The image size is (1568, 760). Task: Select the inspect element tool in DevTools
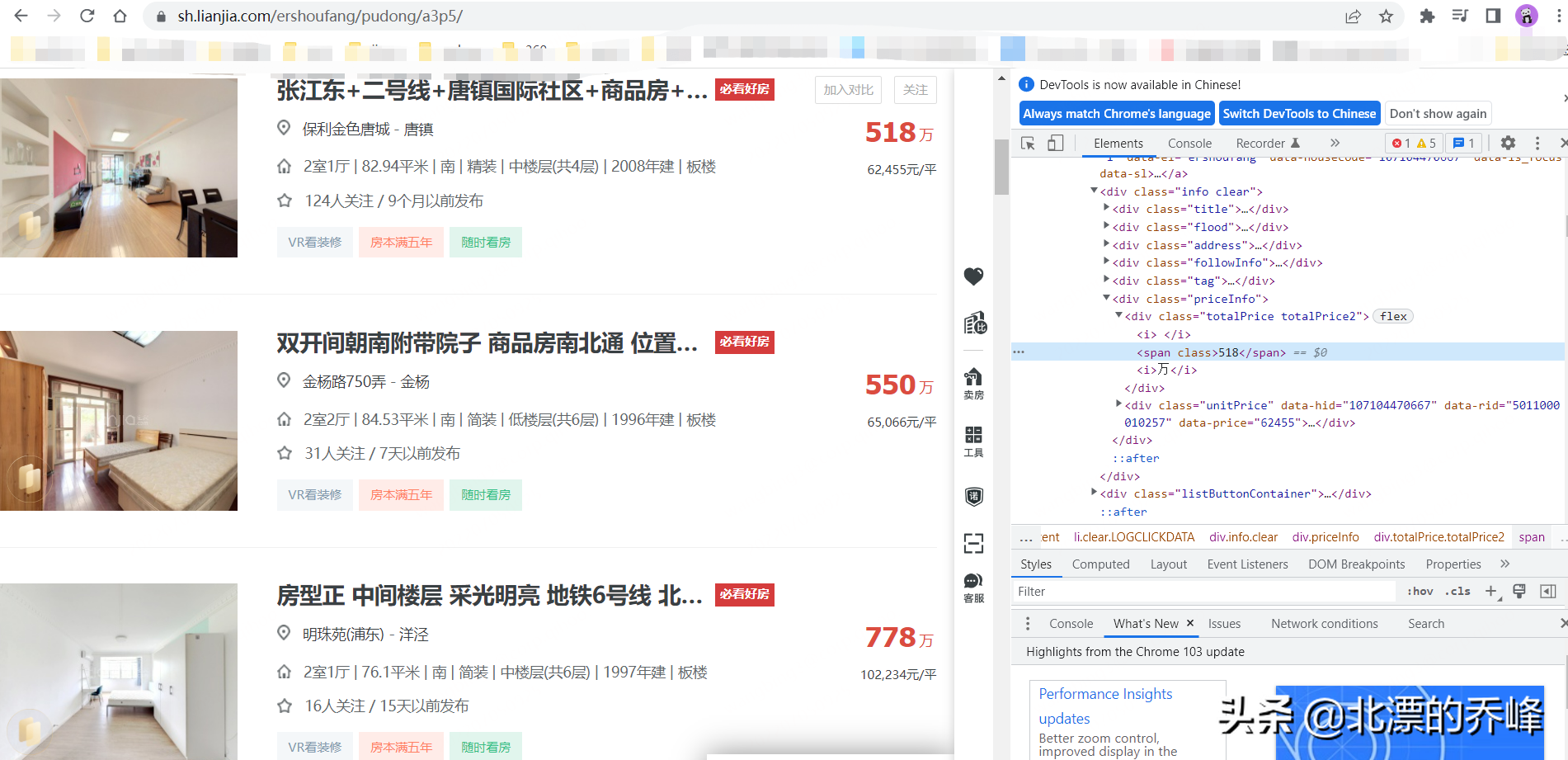tap(1028, 143)
